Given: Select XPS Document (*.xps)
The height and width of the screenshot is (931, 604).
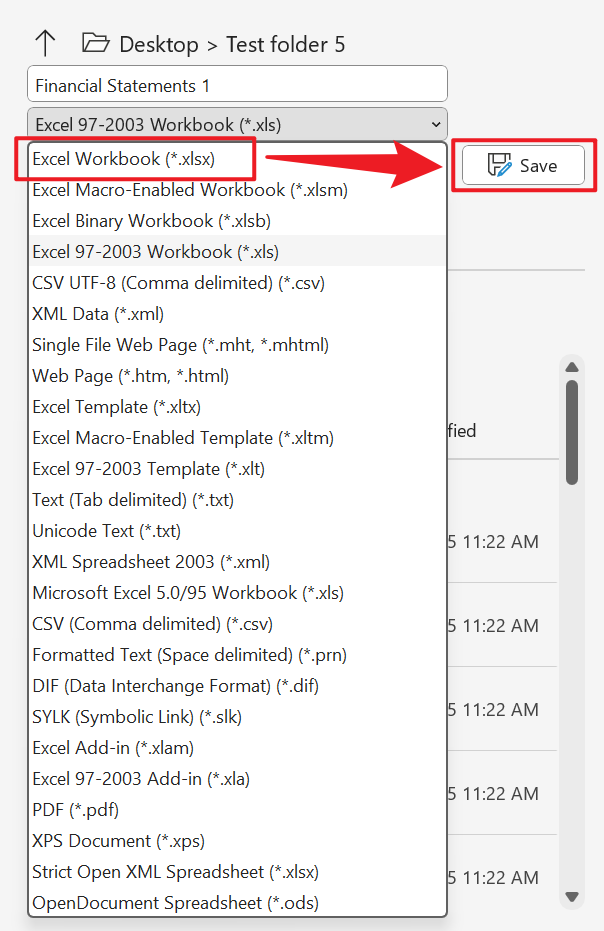Looking at the screenshot, I should 237,841.
